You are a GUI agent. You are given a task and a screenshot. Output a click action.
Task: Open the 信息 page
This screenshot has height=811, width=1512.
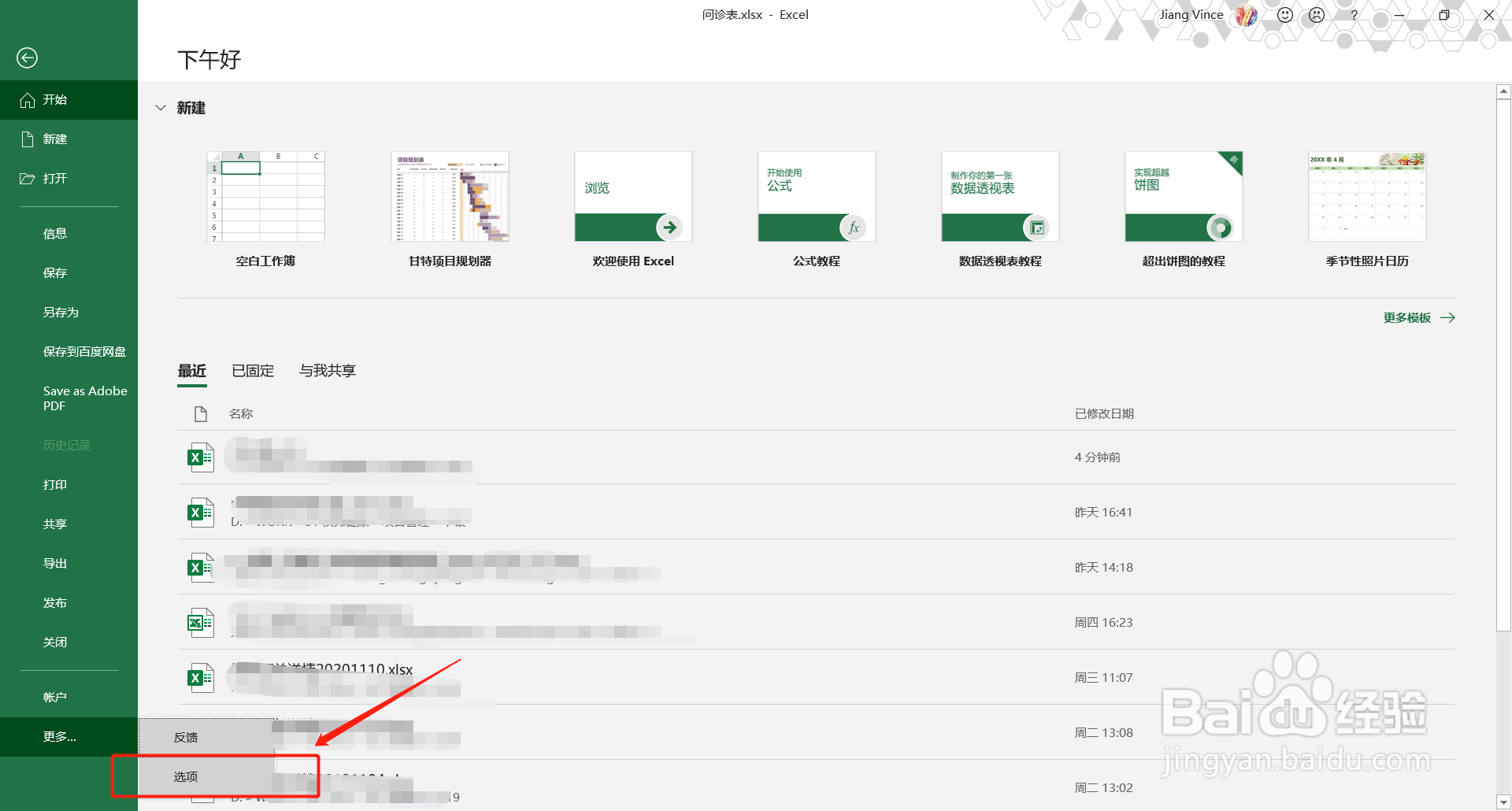[69, 234]
